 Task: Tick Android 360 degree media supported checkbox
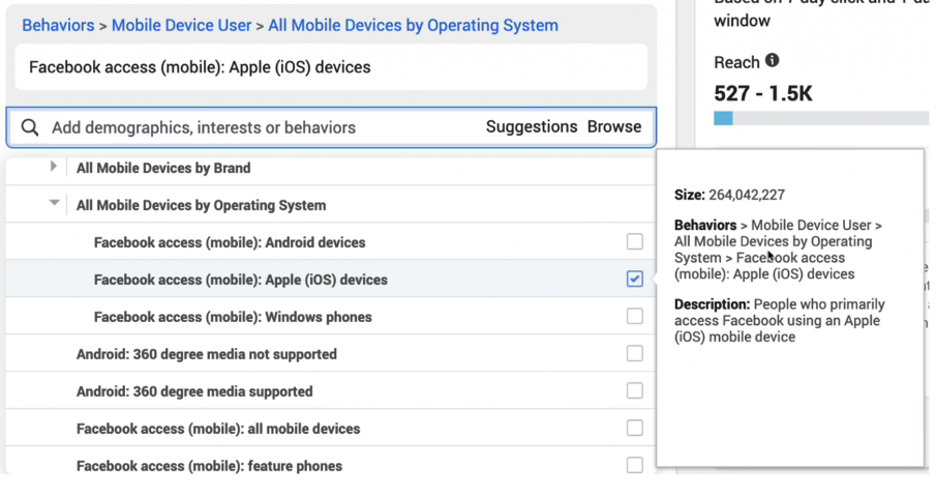[635, 391]
